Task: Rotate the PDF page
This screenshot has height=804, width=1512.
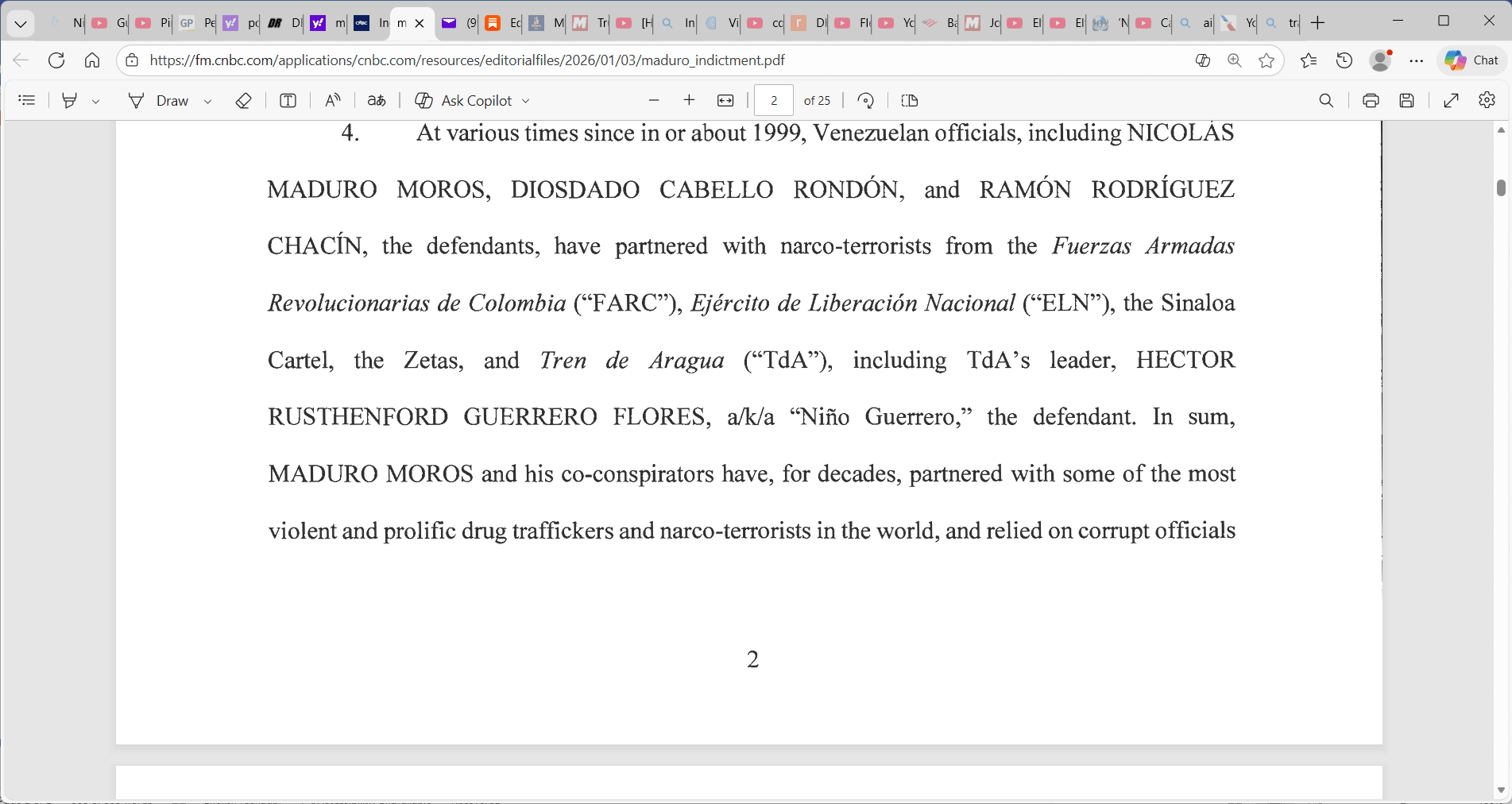Action: pos(866,100)
